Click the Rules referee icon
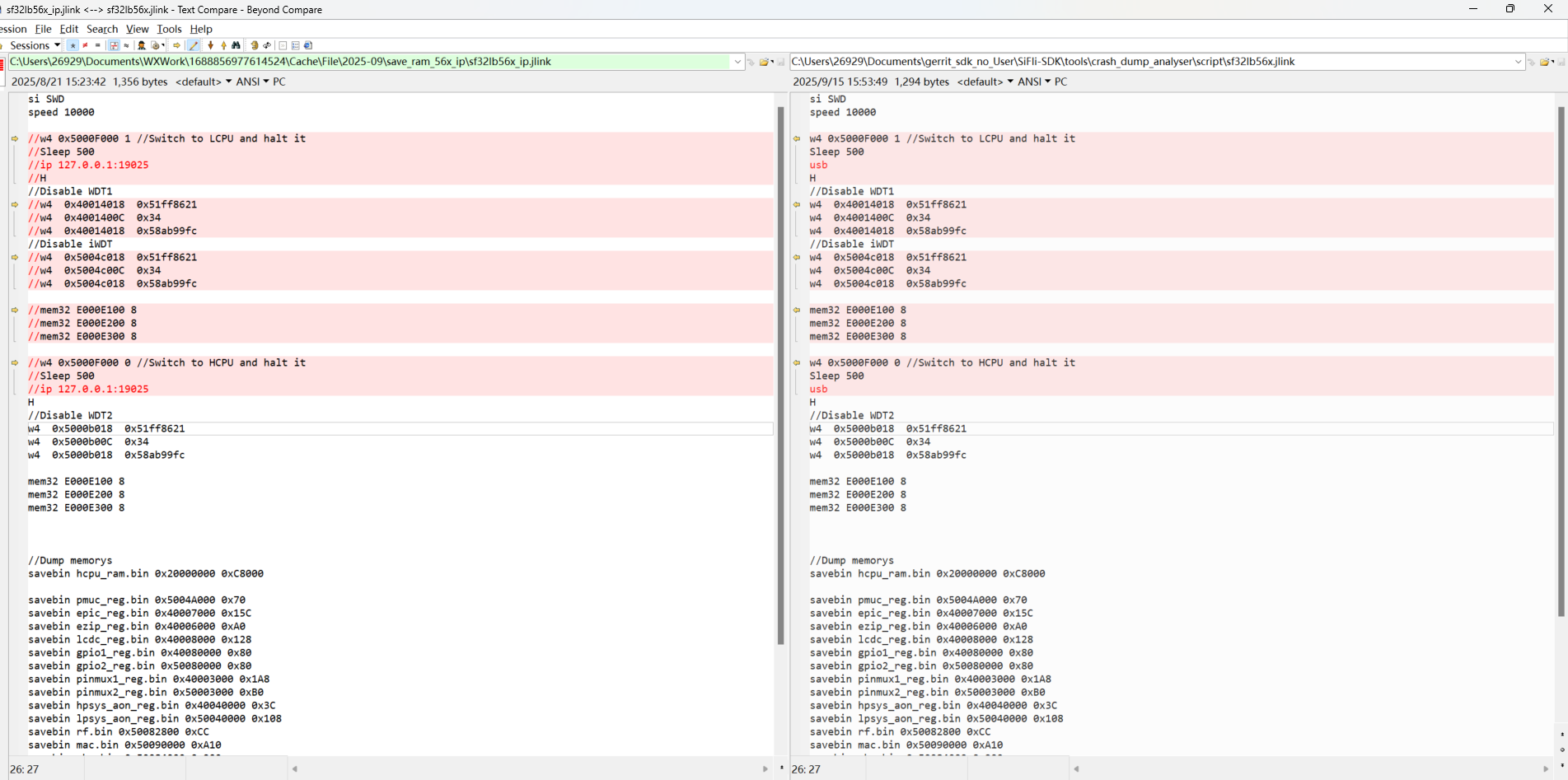 [142, 45]
